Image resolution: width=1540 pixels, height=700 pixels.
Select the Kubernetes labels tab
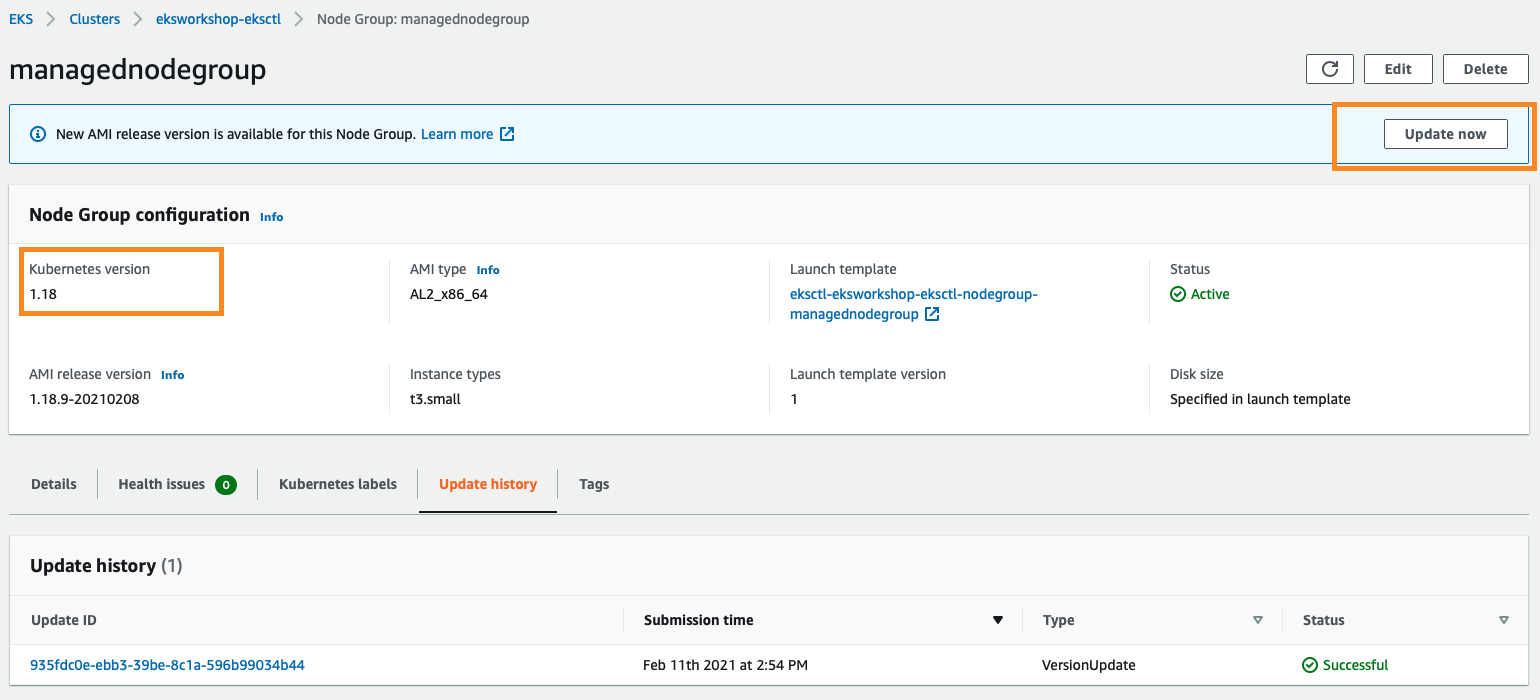point(338,484)
